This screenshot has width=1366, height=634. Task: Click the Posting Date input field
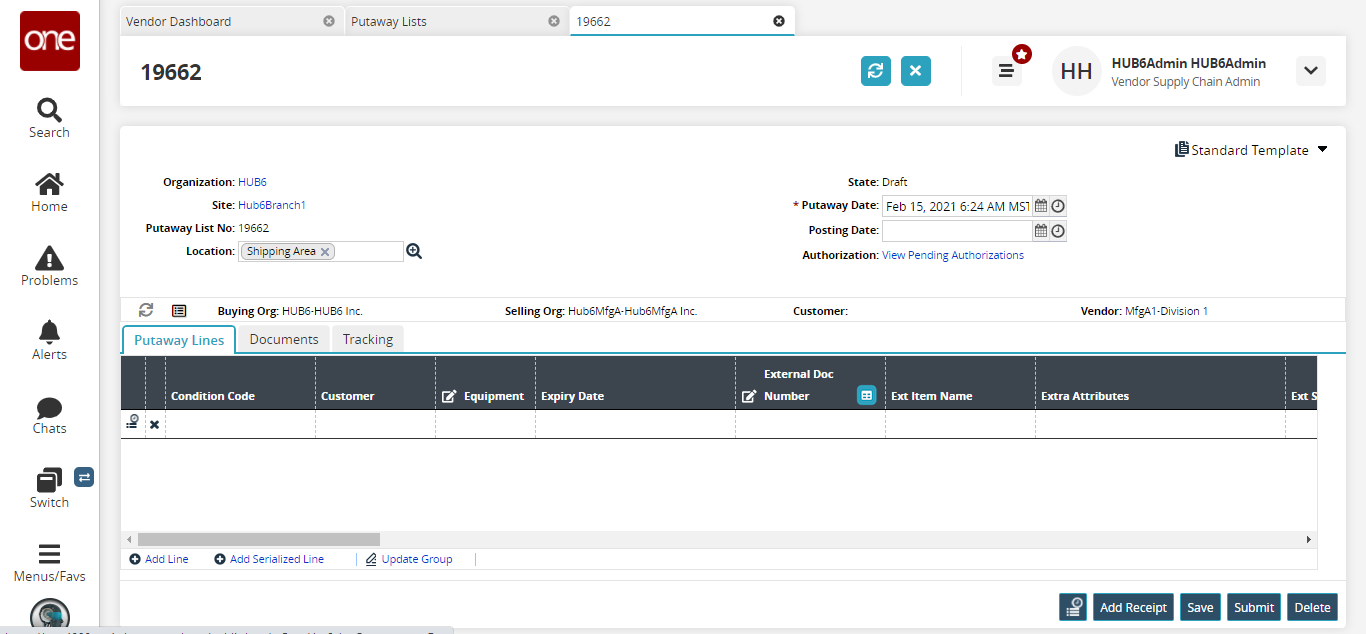point(956,231)
